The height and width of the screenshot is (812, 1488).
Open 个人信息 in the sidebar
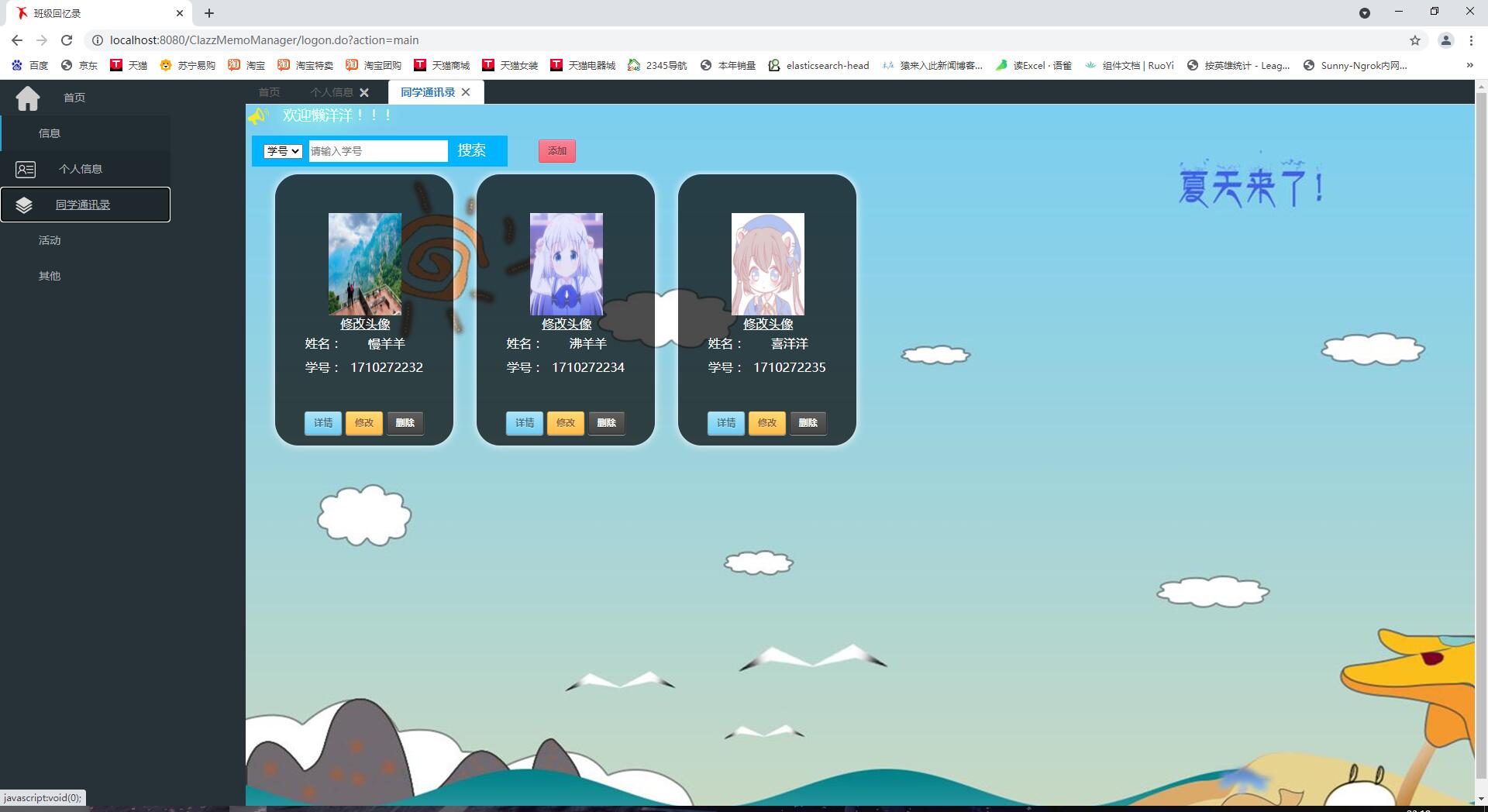(x=85, y=169)
